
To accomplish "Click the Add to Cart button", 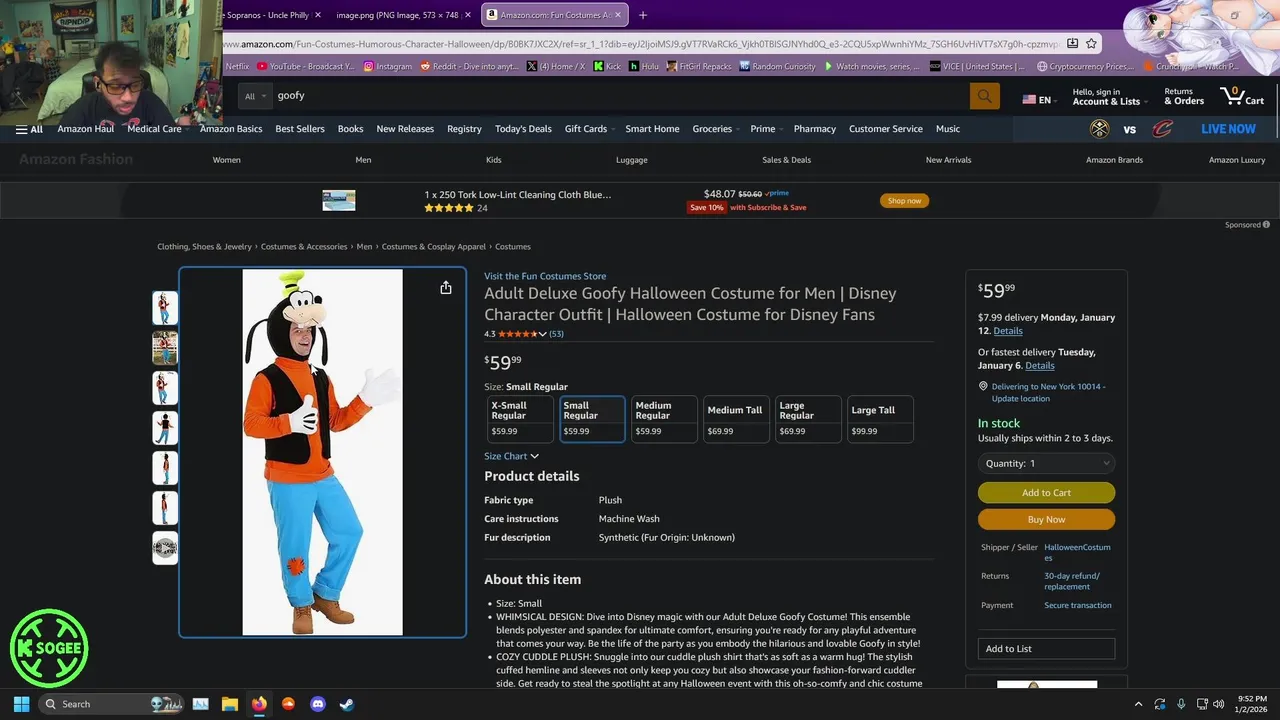I will point(1046,493).
